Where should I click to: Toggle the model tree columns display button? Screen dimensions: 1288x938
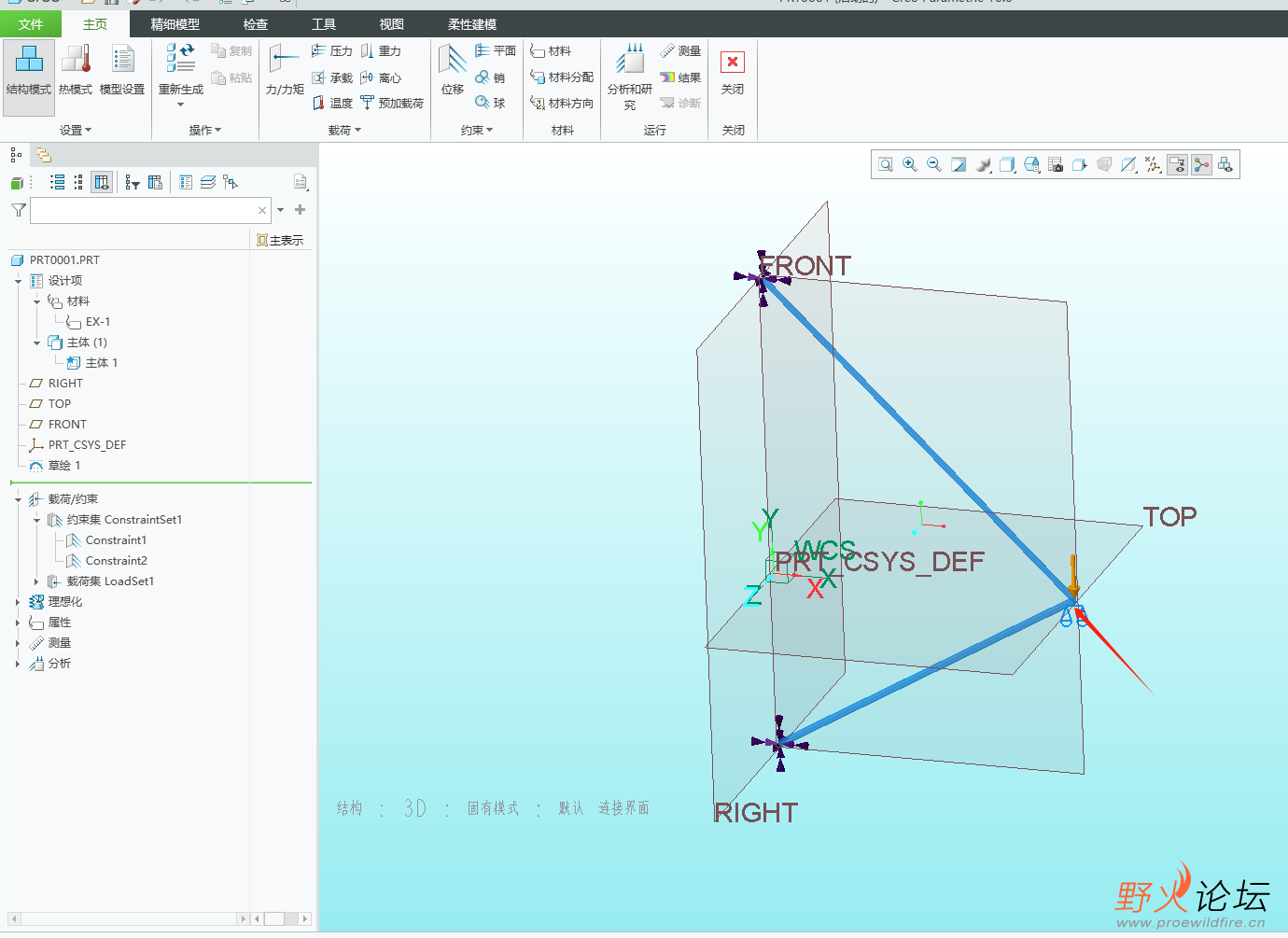[102, 183]
